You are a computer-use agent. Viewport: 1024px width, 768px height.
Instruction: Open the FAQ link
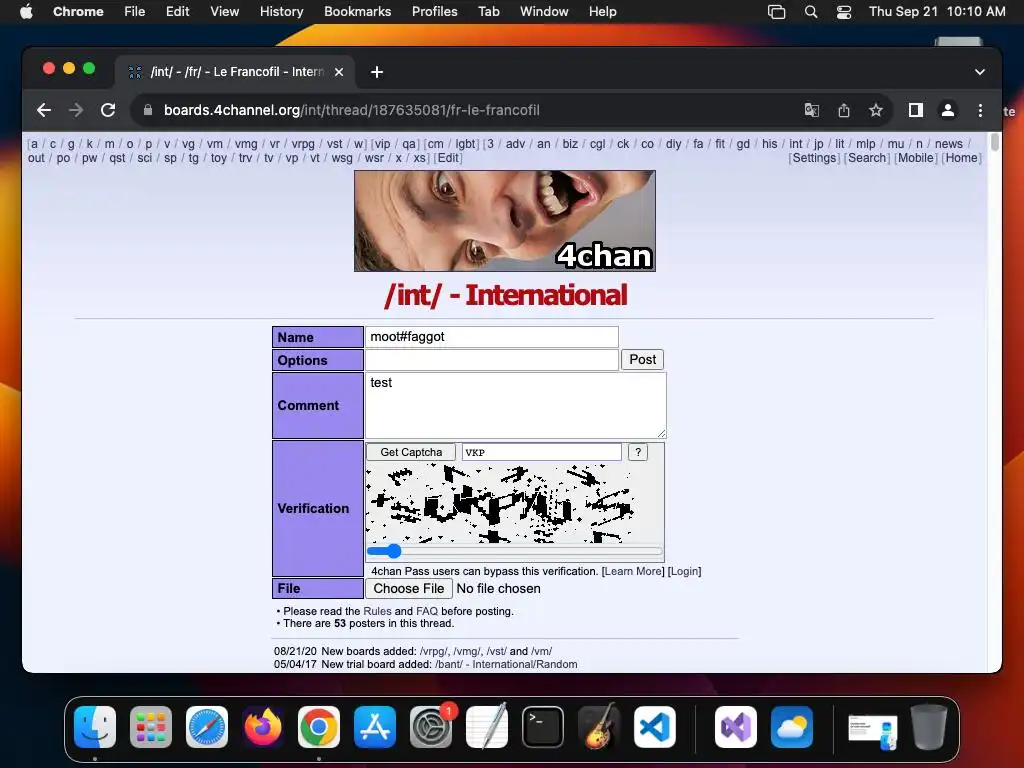point(427,611)
